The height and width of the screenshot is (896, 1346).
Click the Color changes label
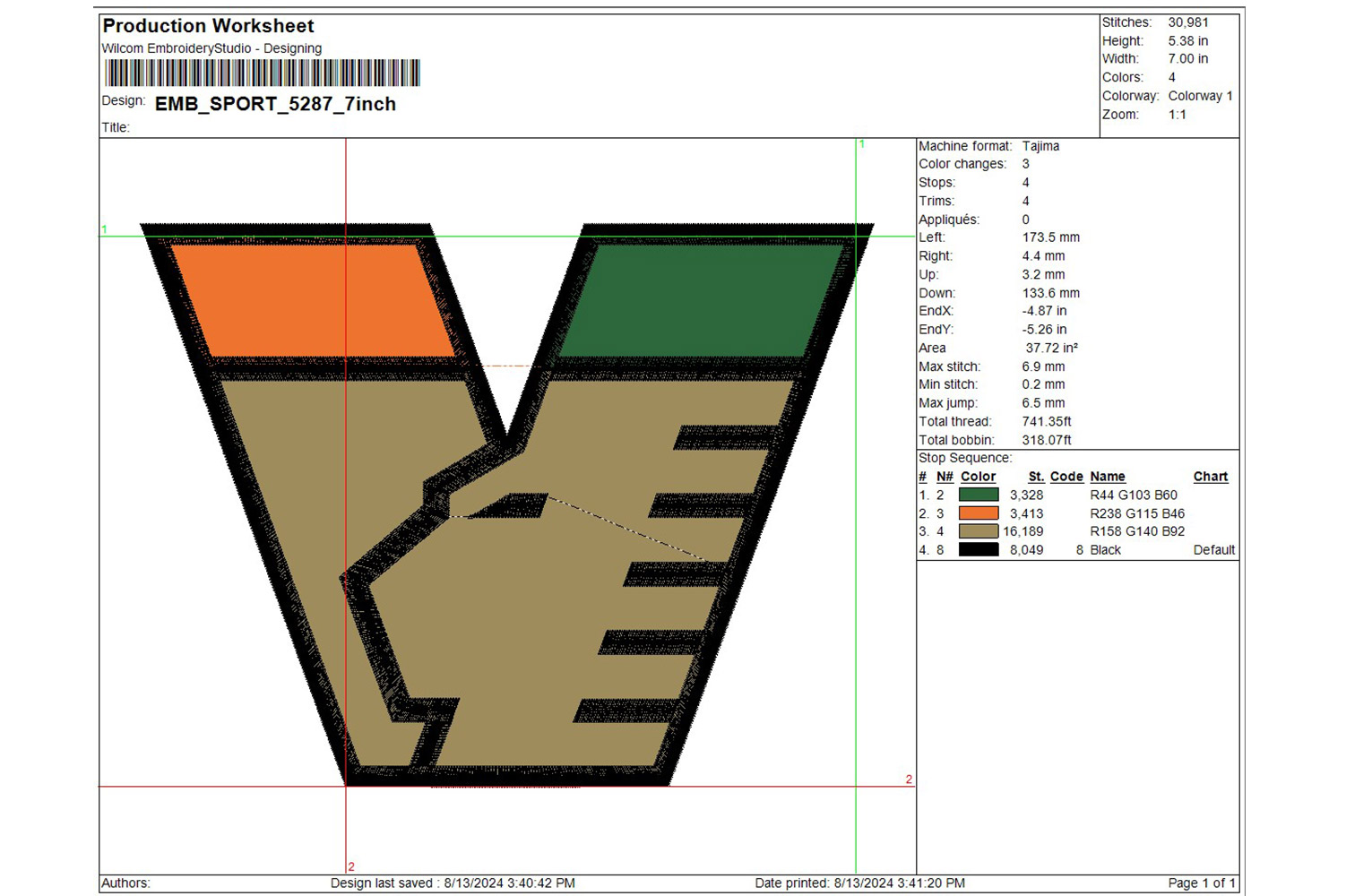pos(962,164)
